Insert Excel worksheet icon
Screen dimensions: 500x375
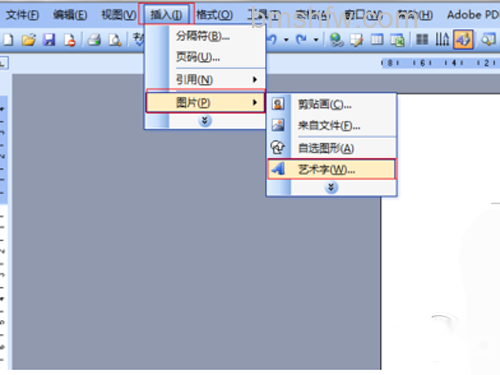[397, 40]
